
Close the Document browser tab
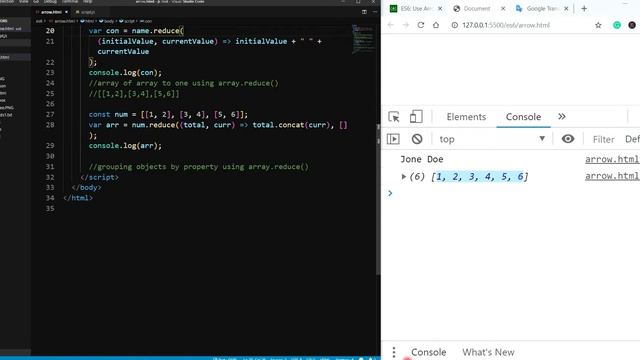503,9
